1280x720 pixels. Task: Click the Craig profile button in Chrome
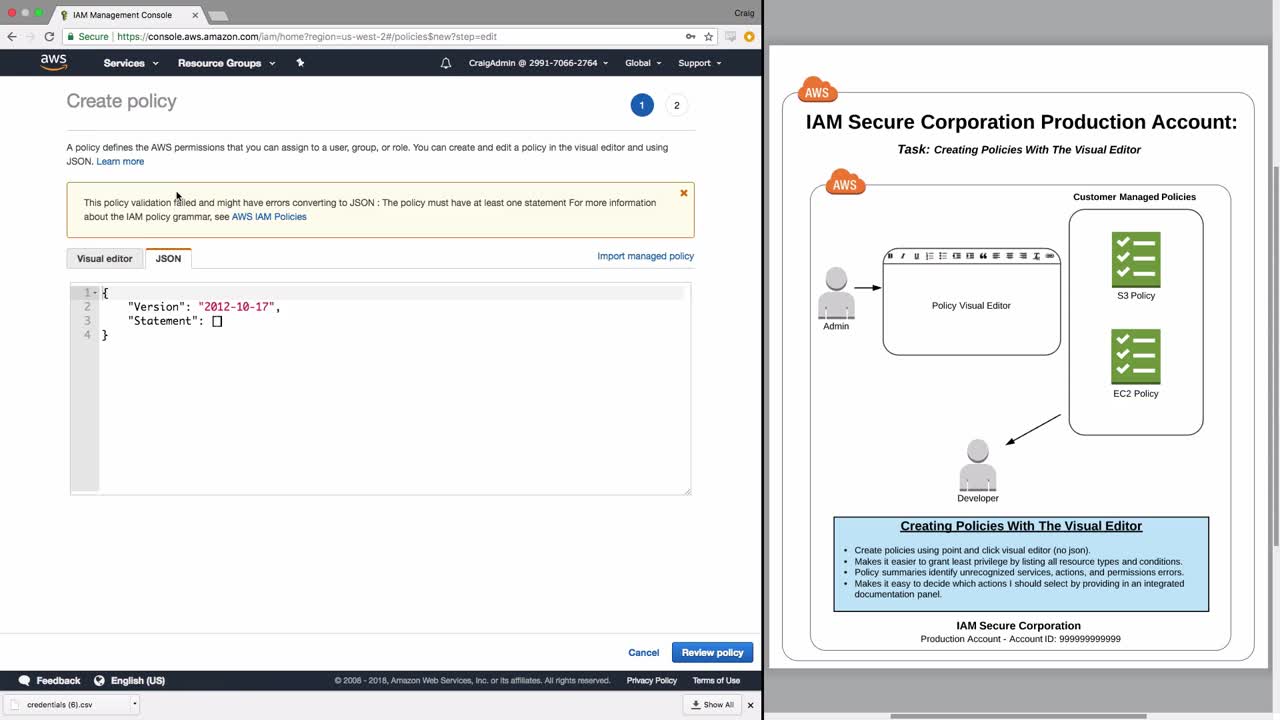[x=744, y=13]
